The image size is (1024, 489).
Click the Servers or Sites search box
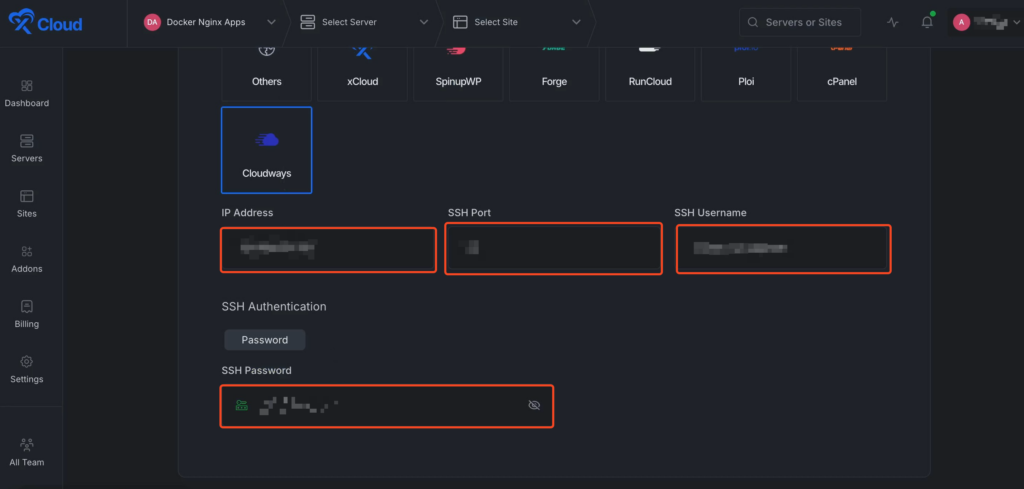point(805,22)
